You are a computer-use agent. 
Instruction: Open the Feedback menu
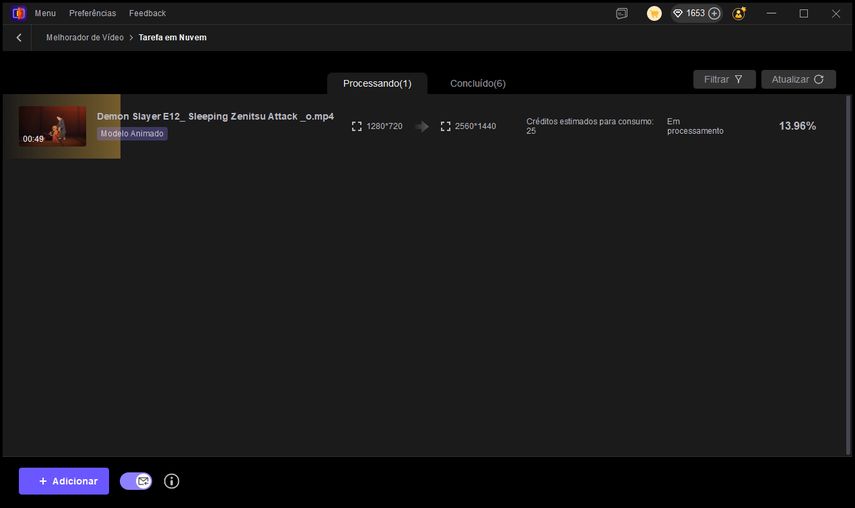147,13
